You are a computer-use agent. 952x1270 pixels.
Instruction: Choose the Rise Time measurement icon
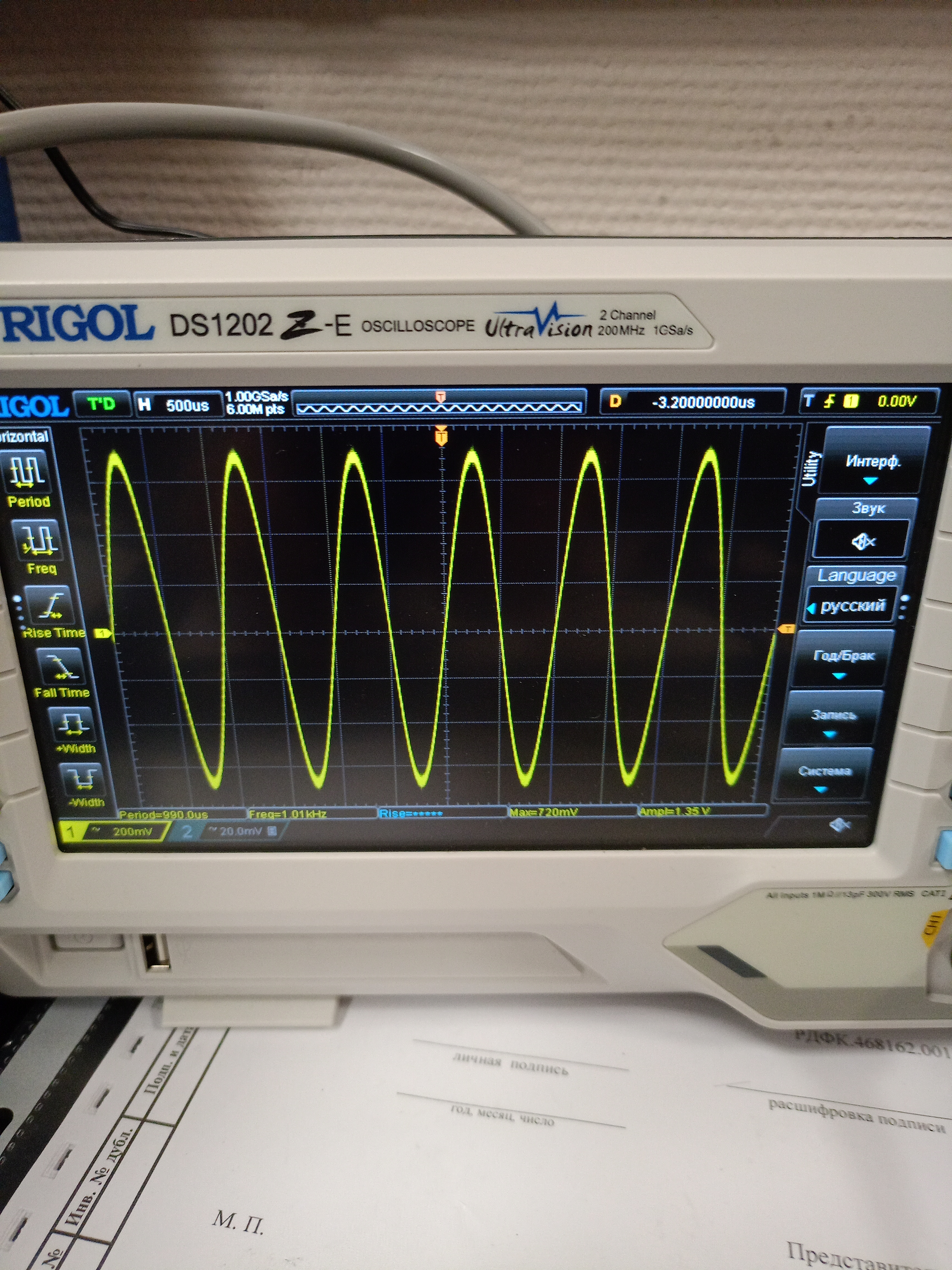tap(52, 605)
